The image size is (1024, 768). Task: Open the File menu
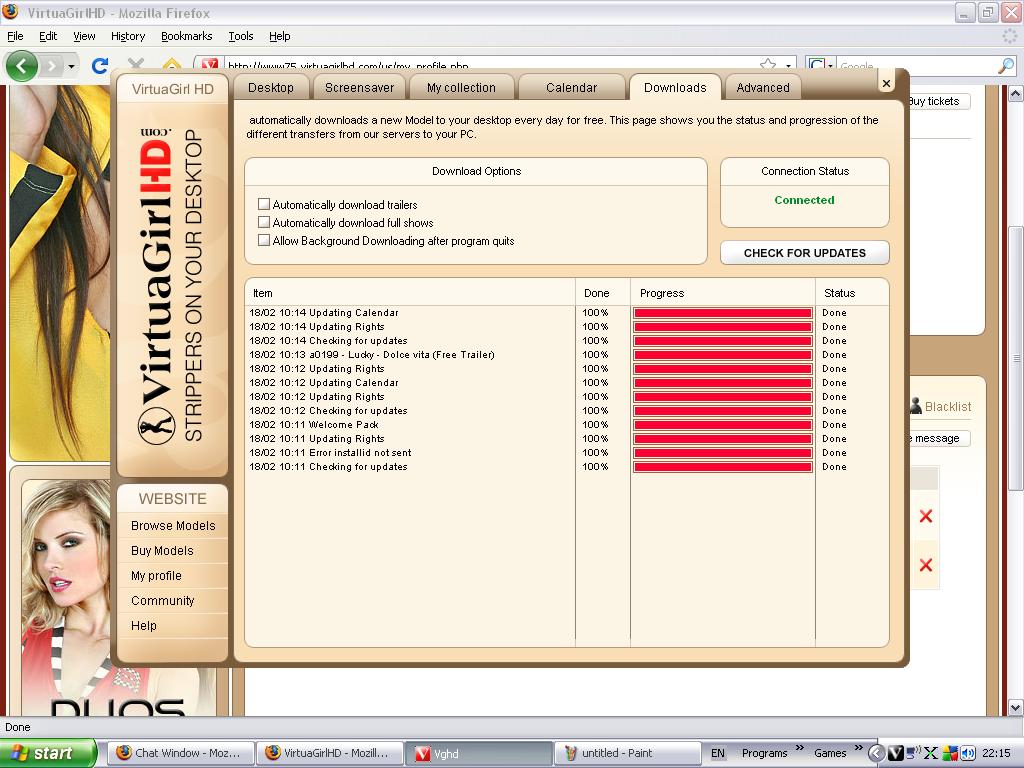(x=15, y=36)
